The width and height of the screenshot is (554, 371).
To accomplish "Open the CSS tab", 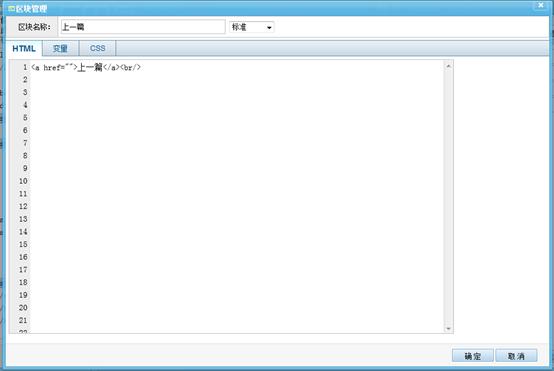I will (x=98, y=48).
